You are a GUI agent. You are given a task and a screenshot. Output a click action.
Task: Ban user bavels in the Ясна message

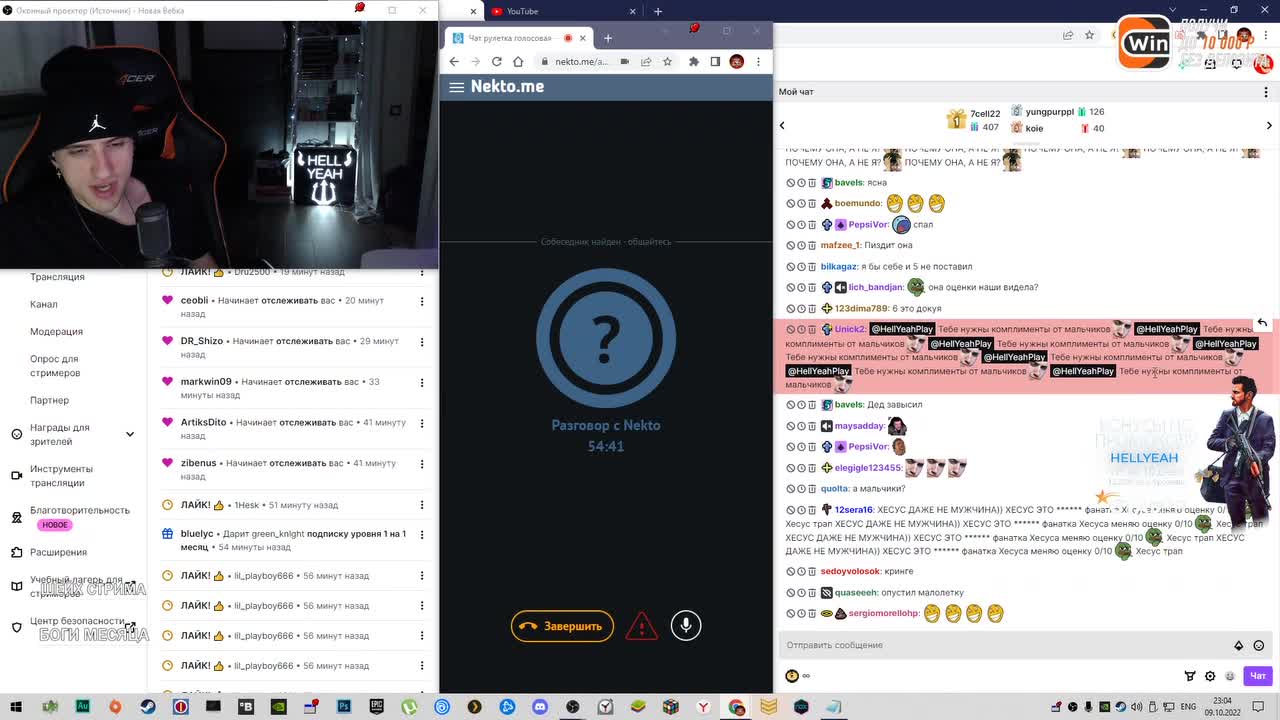(x=790, y=183)
